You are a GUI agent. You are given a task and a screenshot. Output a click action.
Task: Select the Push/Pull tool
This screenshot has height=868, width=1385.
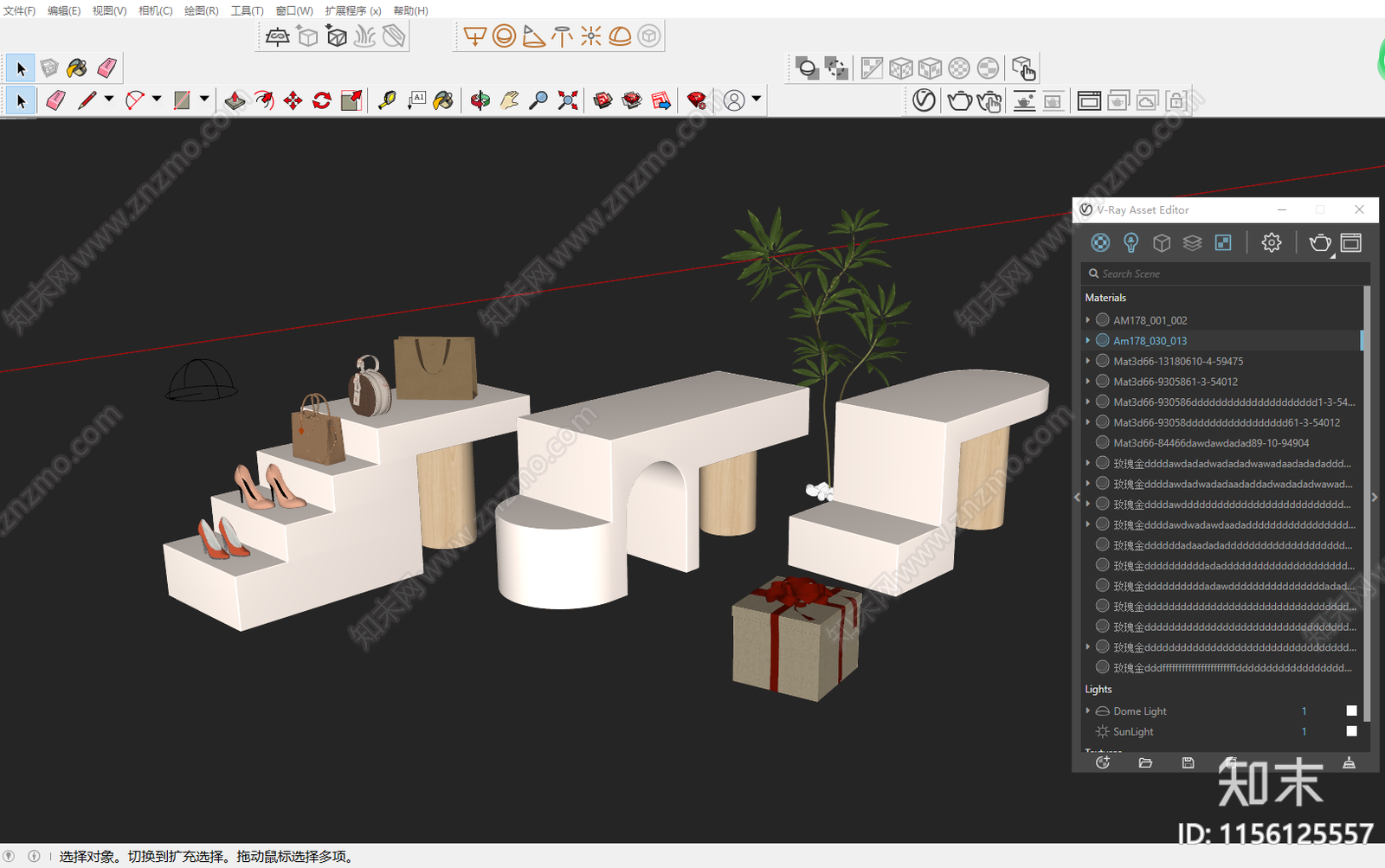(235, 100)
